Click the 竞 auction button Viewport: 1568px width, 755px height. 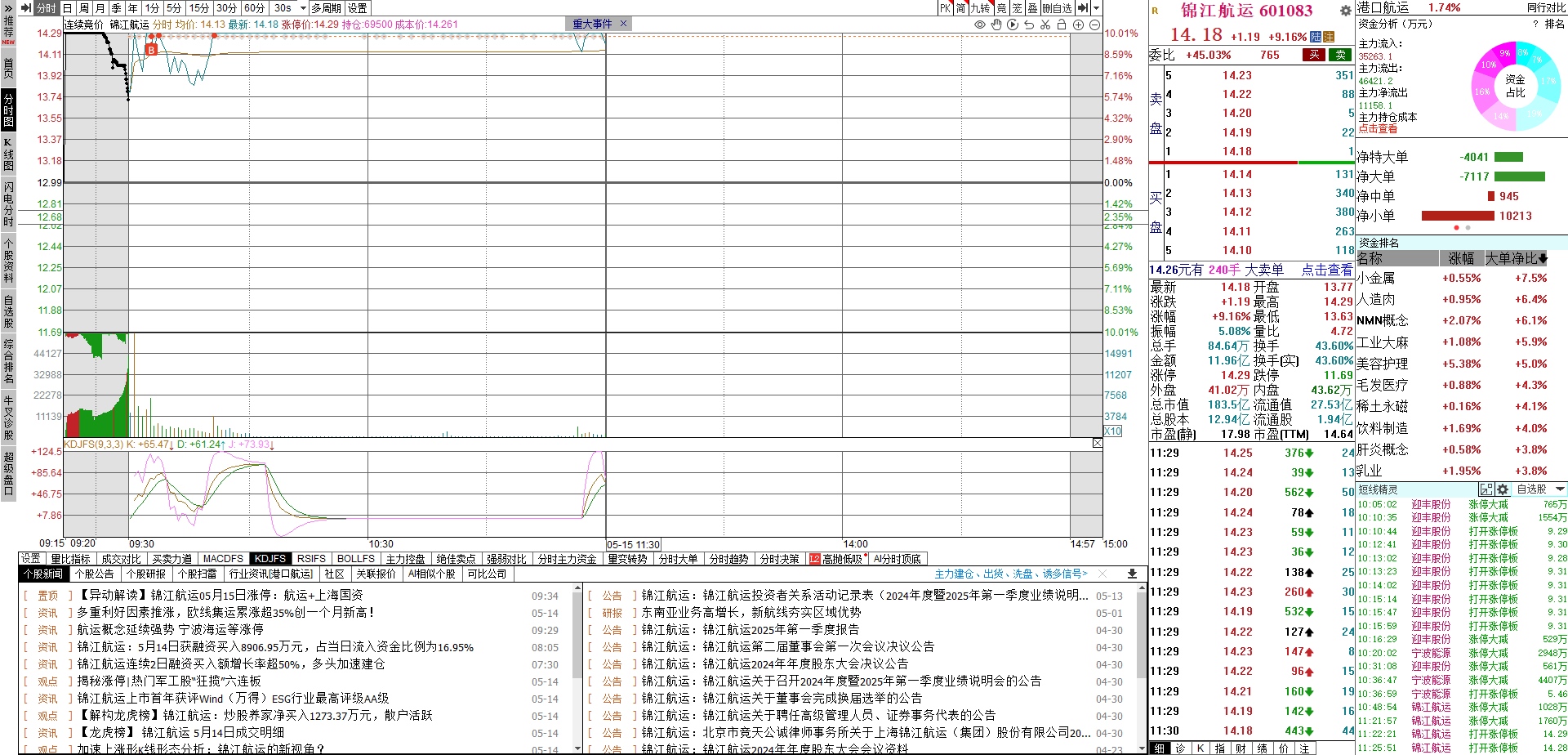tap(1001, 8)
